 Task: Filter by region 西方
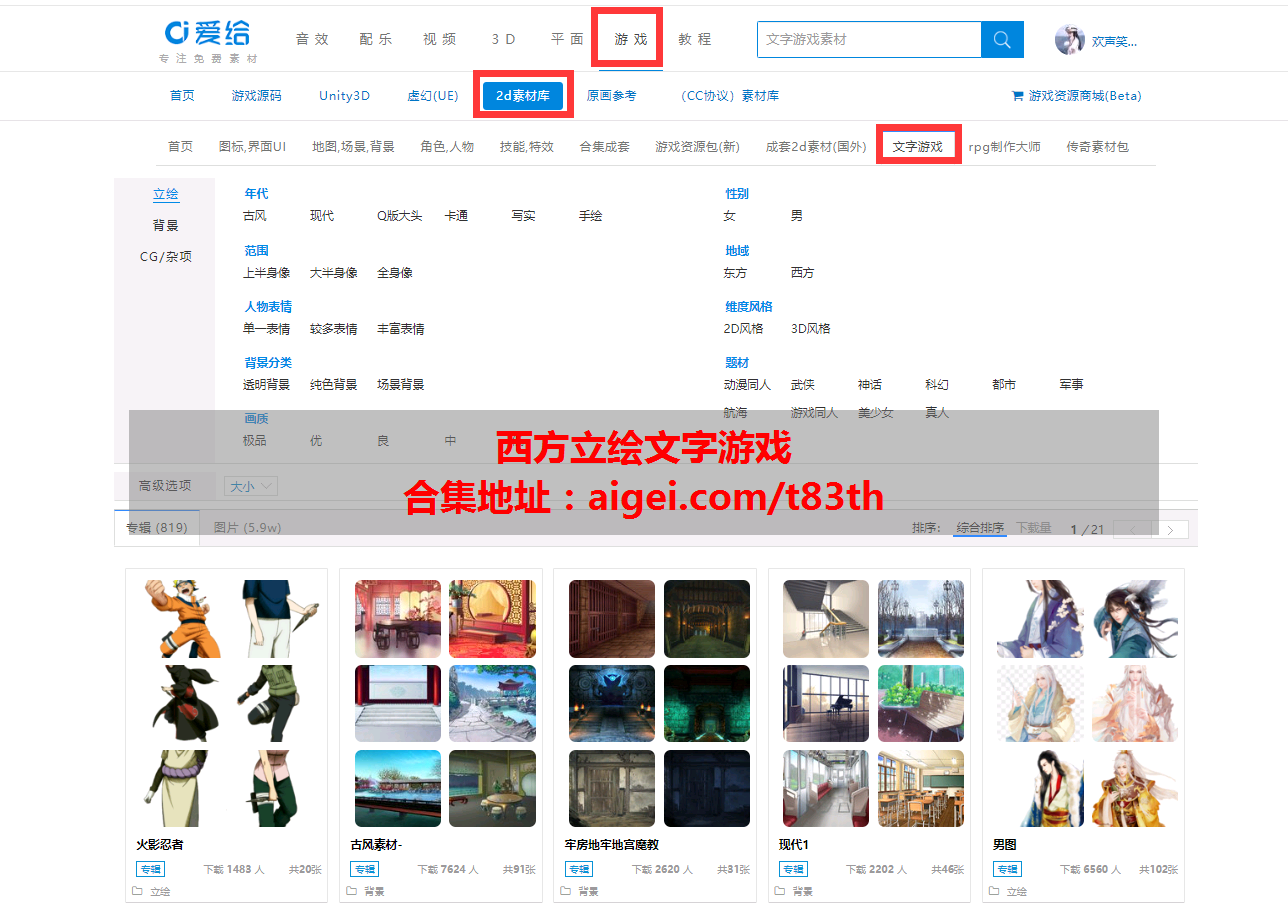(x=803, y=272)
